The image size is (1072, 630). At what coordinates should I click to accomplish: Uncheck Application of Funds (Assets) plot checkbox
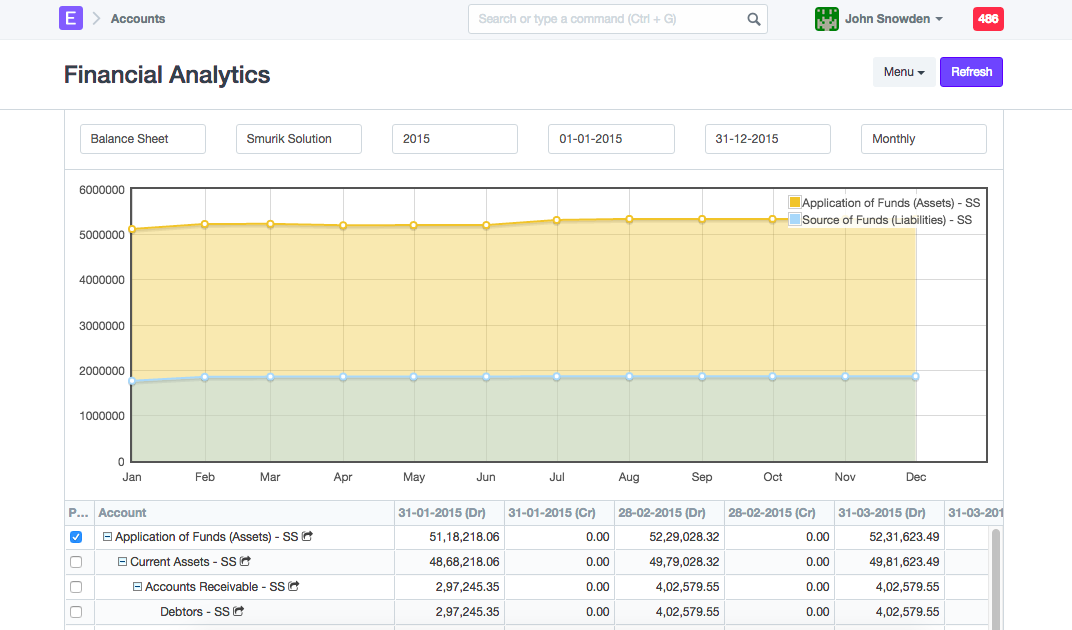pos(76,537)
